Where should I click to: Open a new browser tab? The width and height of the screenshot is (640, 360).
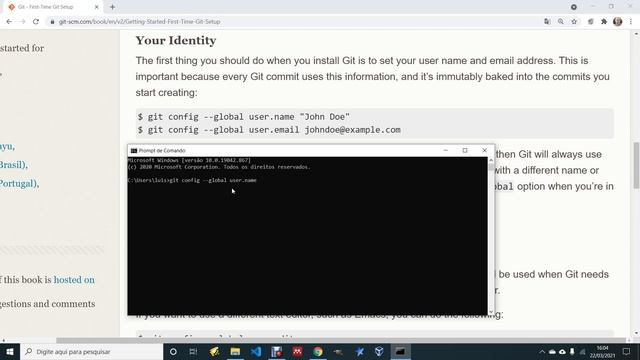(x=112, y=7)
